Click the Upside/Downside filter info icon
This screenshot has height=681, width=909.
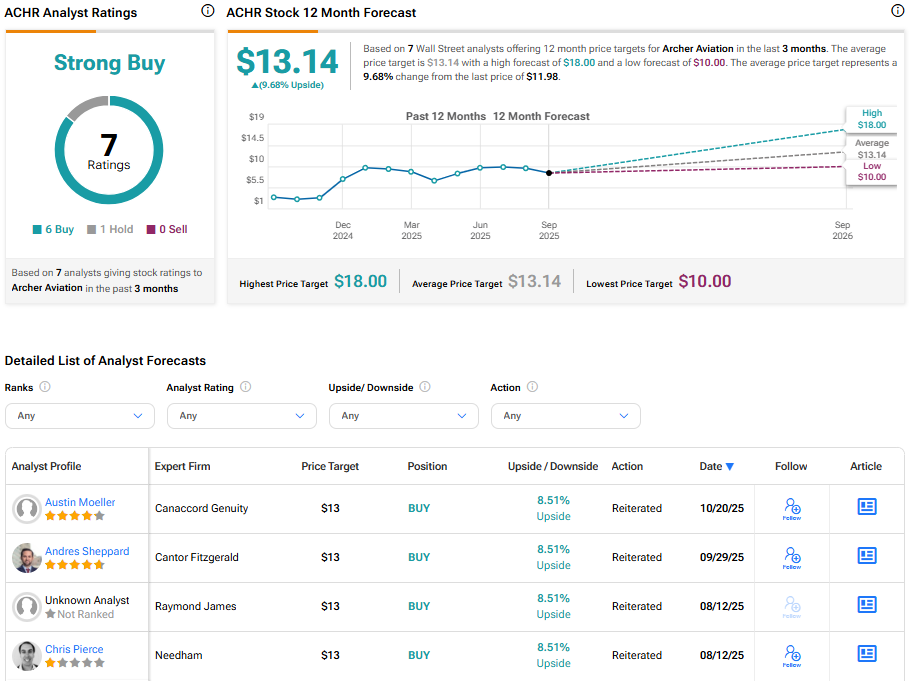(x=425, y=387)
